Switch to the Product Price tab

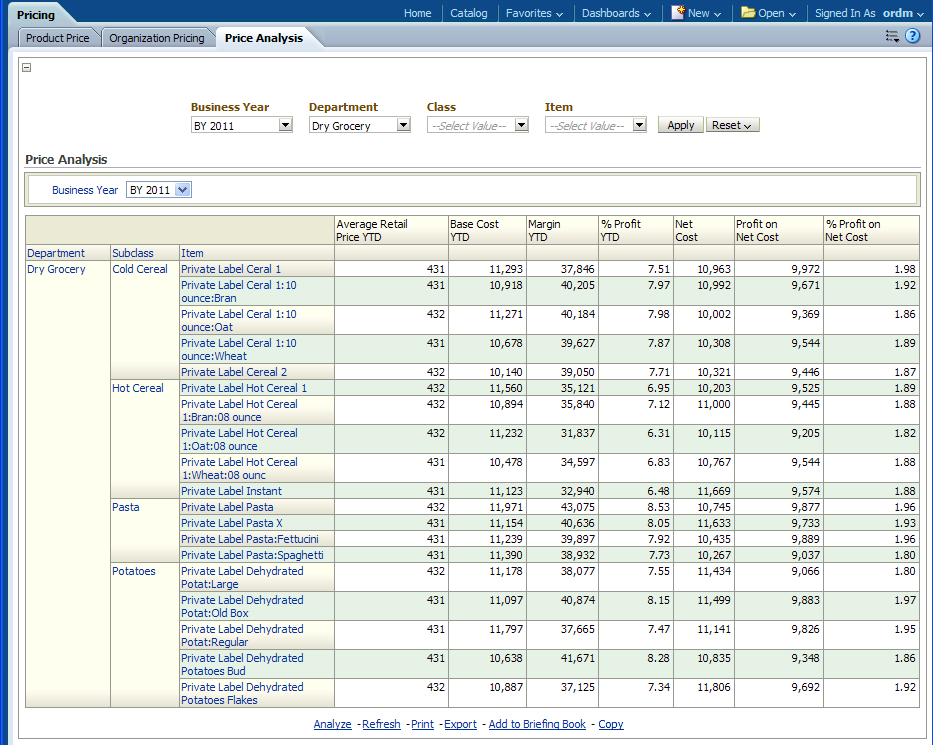57,38
